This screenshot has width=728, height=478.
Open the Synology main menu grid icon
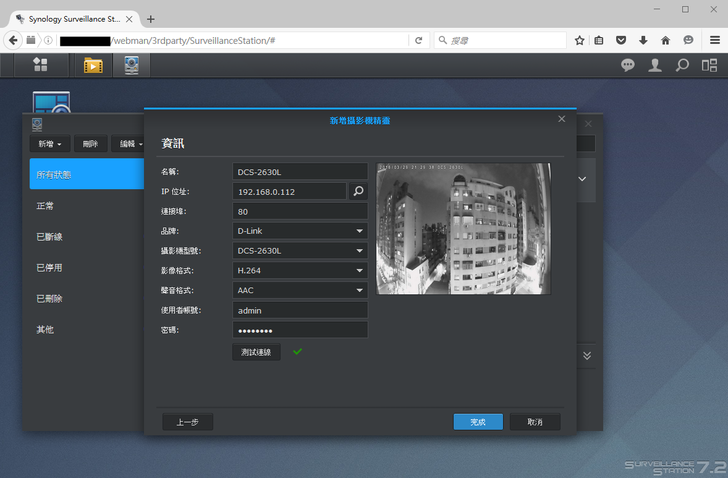pyautogui.click(x=40, y=65)
